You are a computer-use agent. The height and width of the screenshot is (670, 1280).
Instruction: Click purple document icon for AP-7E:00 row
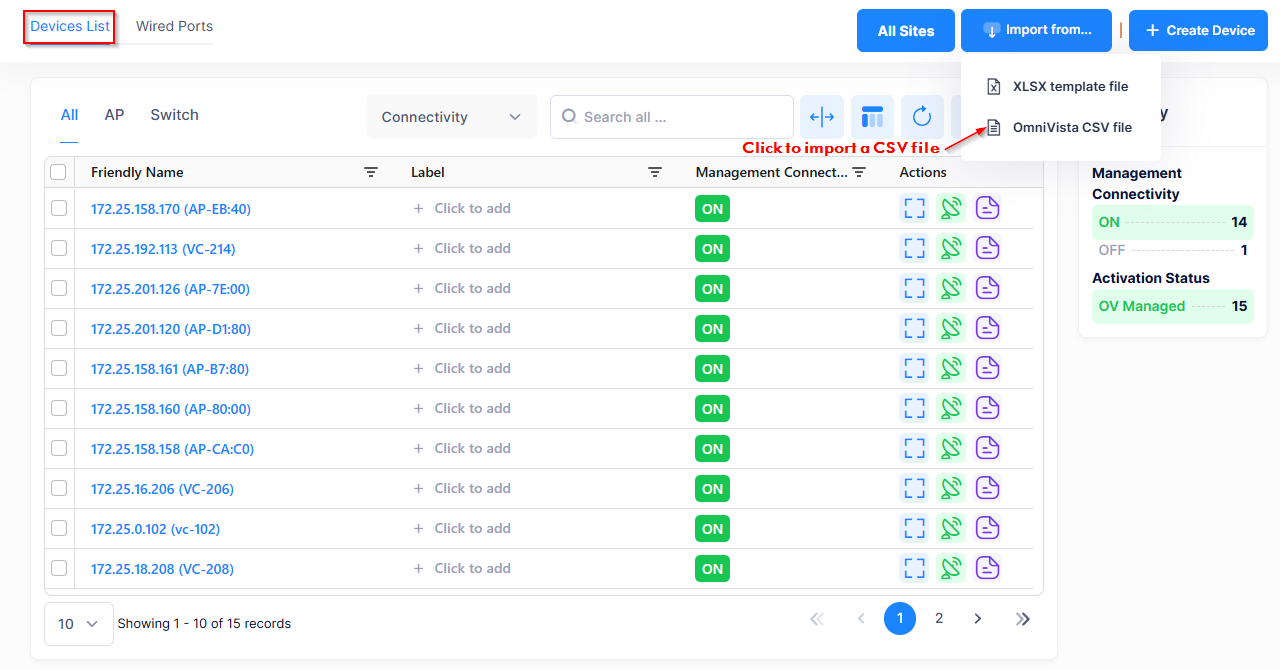click(988, 288)
